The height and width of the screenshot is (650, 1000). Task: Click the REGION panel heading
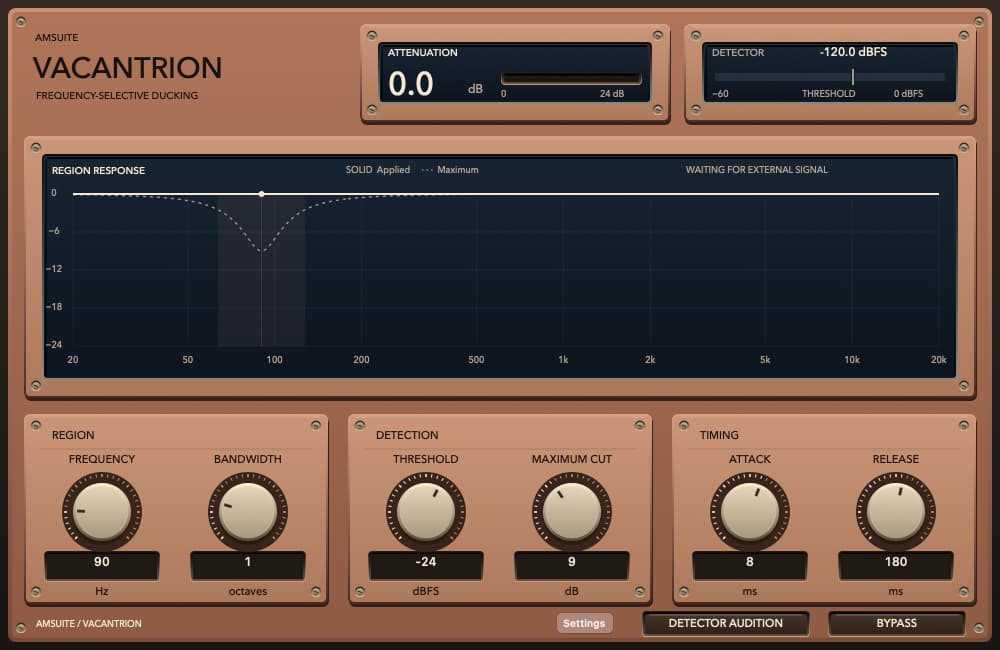tap(73, 435)
